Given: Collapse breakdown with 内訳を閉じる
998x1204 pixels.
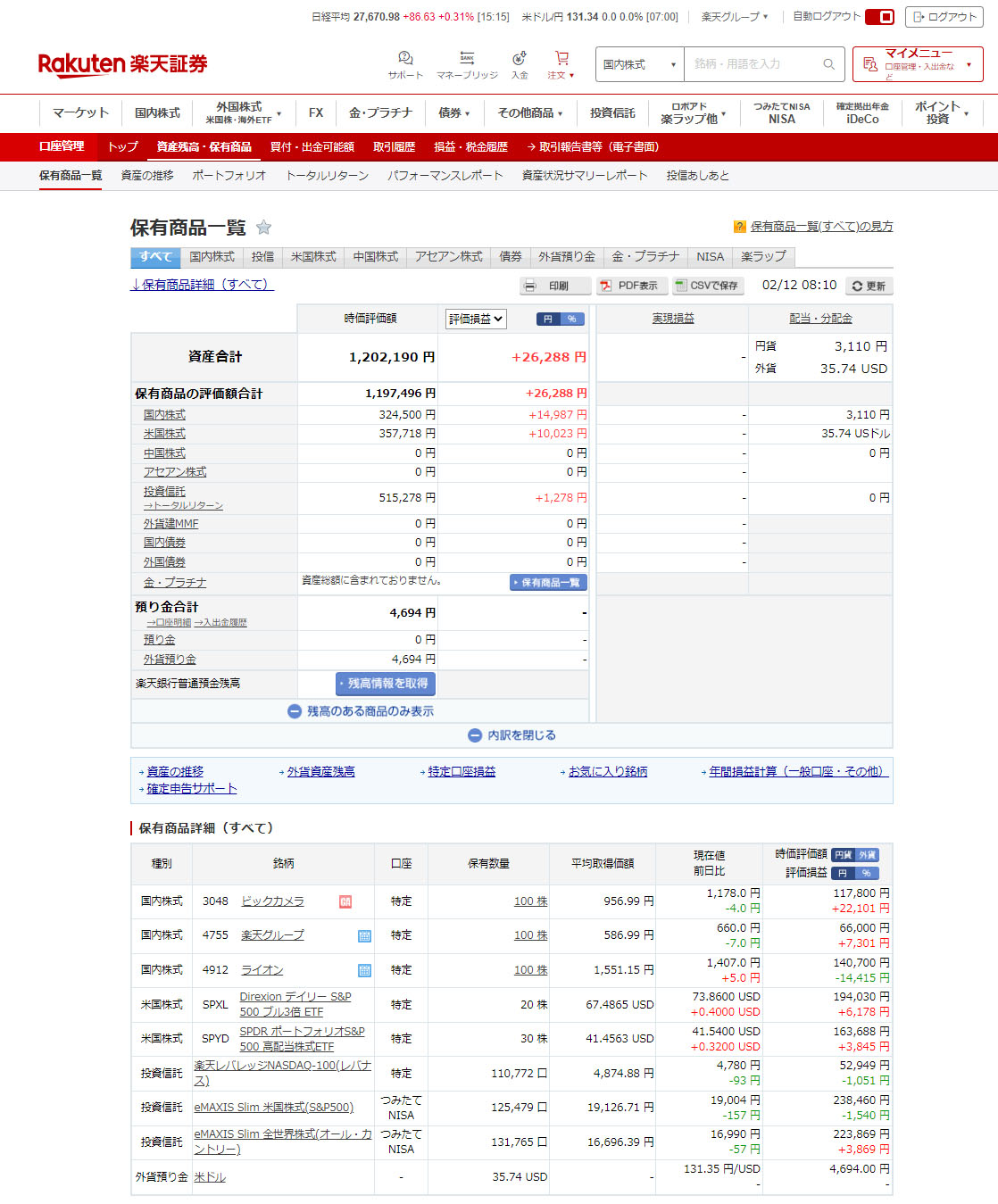Looking at the screenshot, I should (x=511, y=735).
